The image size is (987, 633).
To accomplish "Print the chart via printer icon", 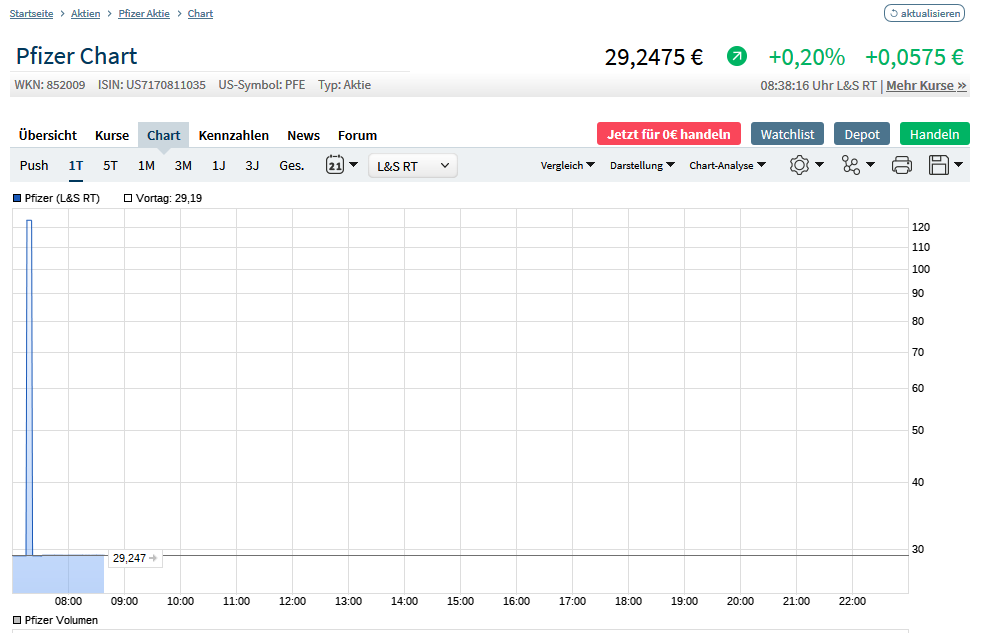I will coord(901,165).
